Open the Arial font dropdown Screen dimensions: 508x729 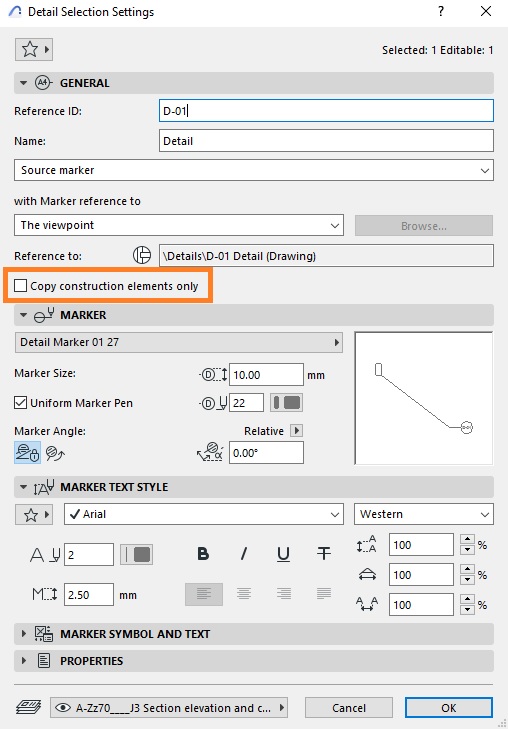coord(204,514)
